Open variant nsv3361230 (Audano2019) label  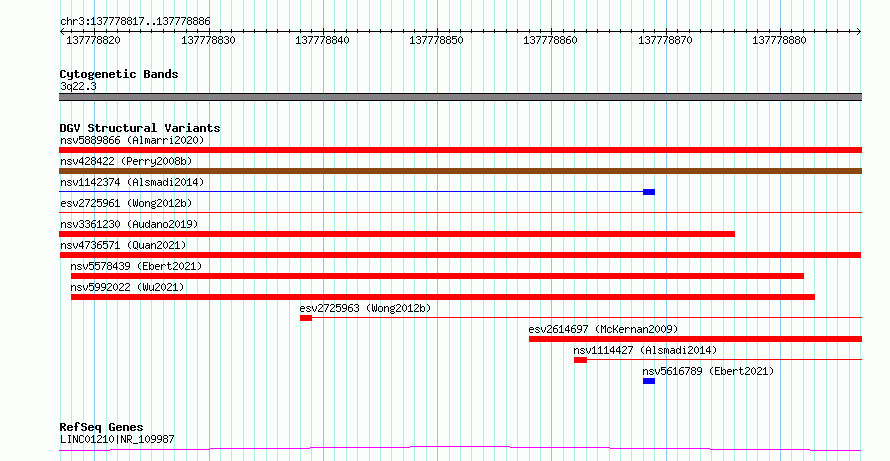point(129,224)
